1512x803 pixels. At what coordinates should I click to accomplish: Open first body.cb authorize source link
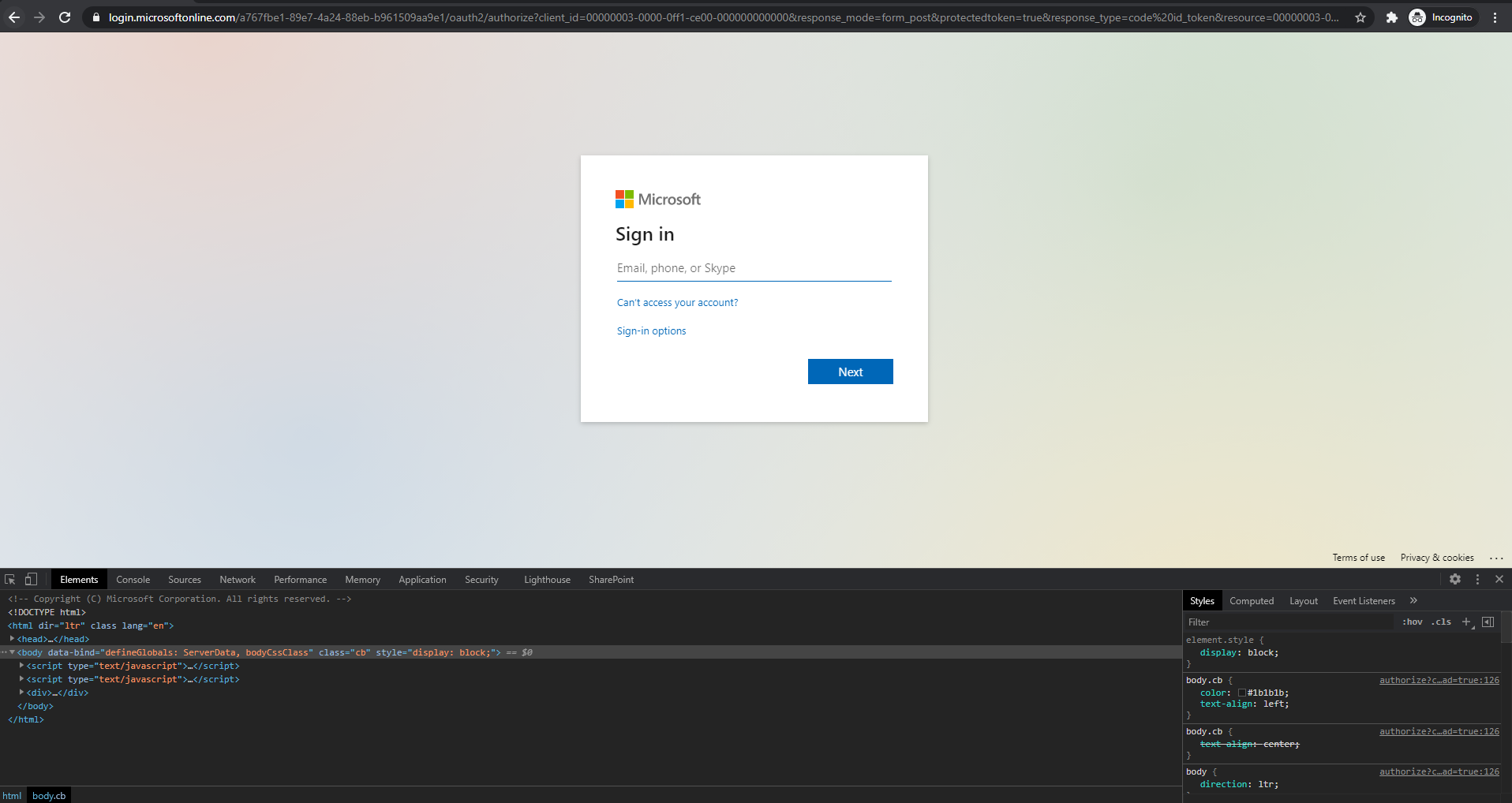(1439, 680)
